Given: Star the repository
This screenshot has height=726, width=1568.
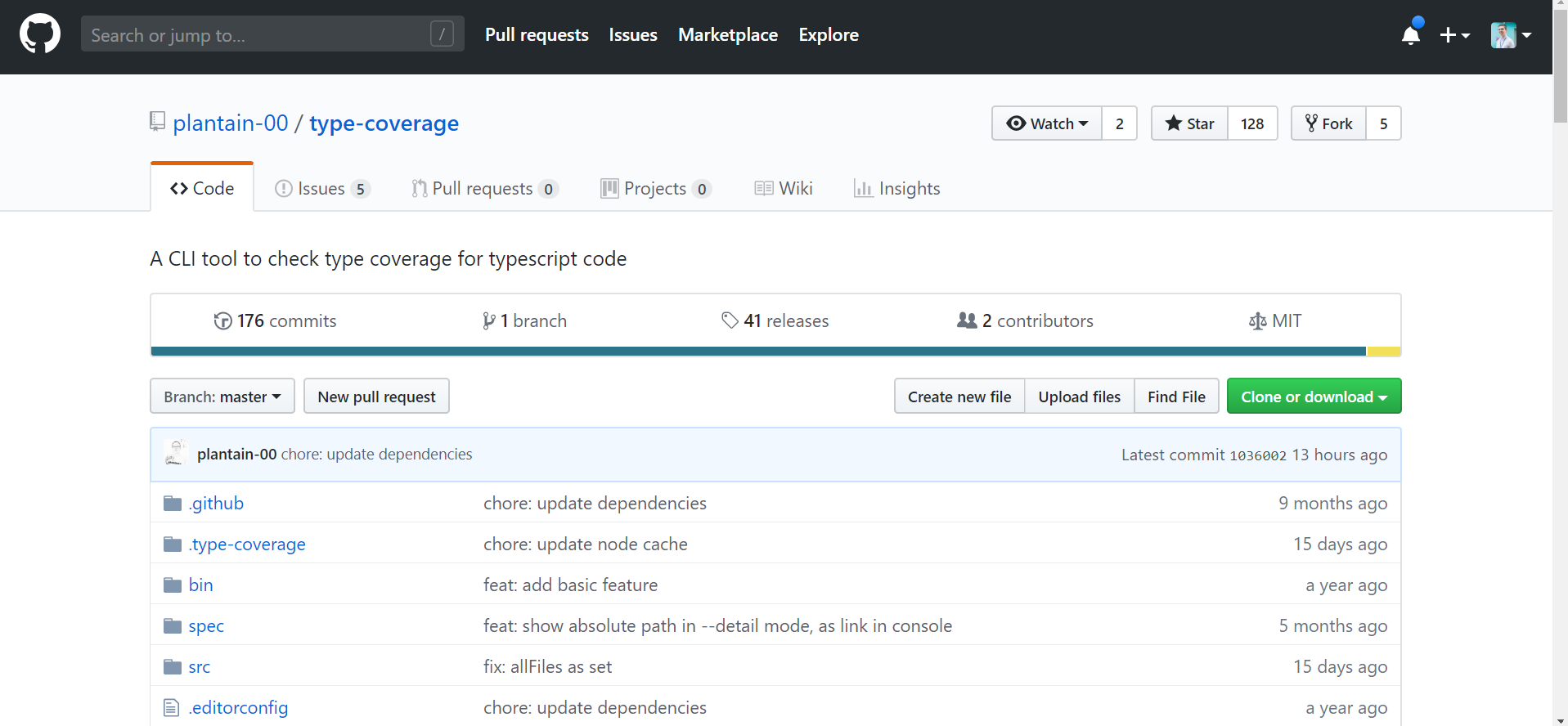Looking at the screenshot, I should [1189, 123].
